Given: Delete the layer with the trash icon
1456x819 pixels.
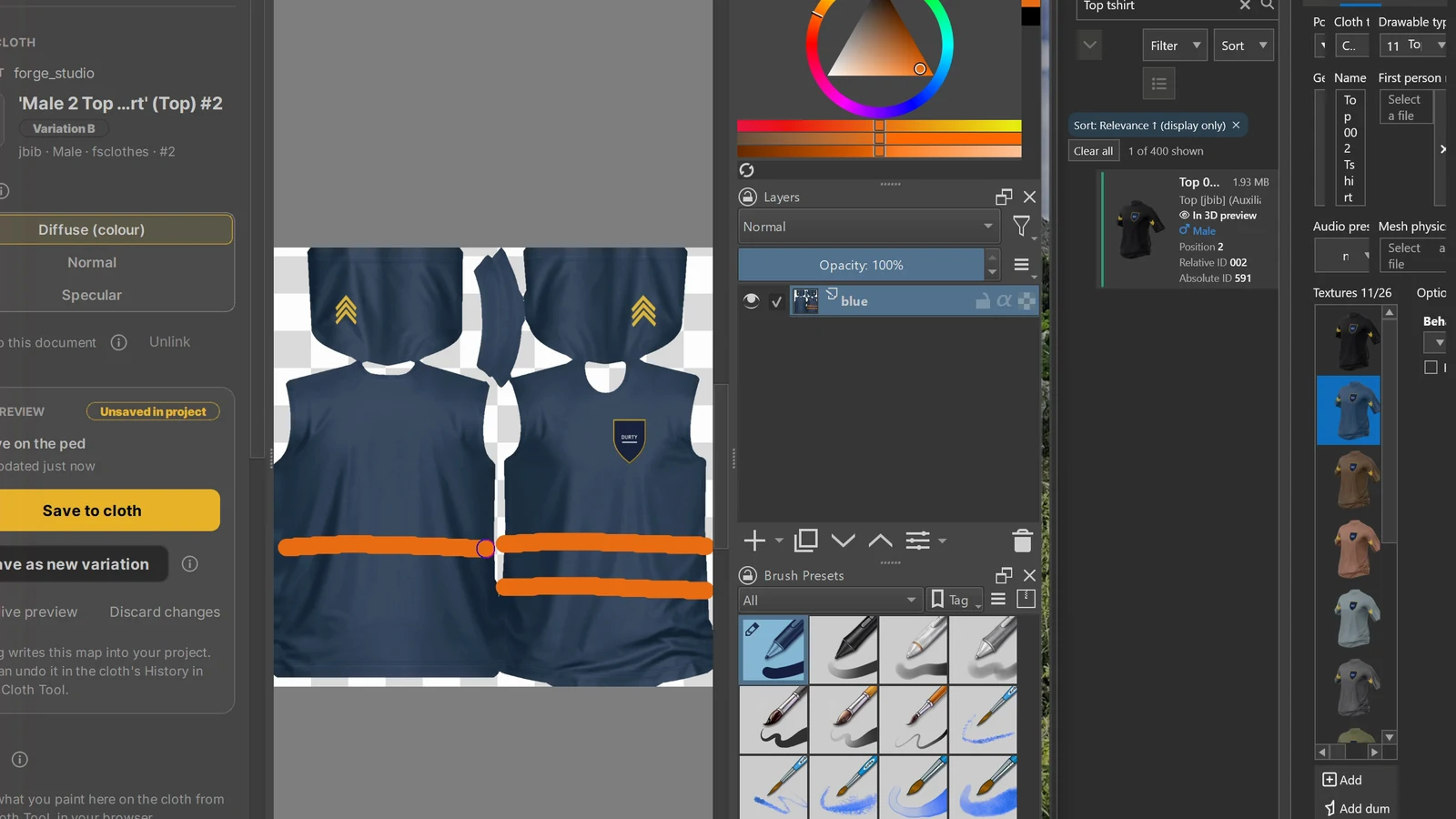Looking at the screenshot, I should 1023,541.
